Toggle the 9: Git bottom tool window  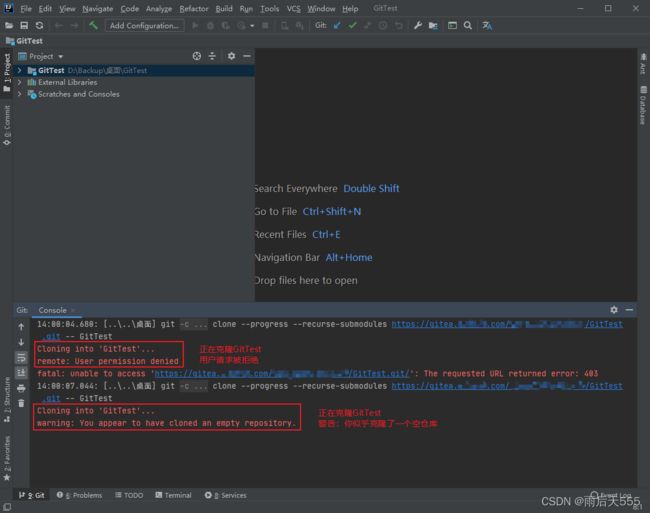tap(32, 495)
